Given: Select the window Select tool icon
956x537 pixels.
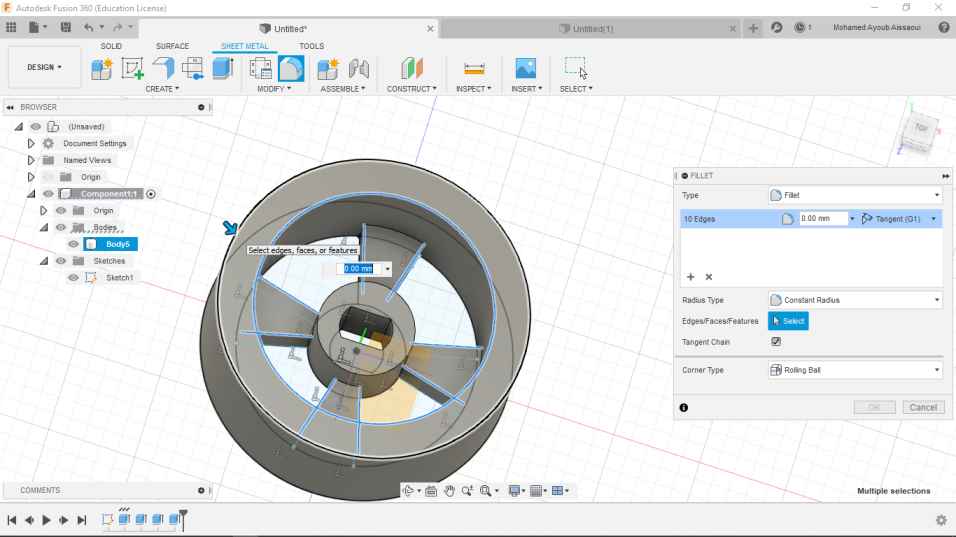Looking at the screenshot, I should click(x=575, y=68).
